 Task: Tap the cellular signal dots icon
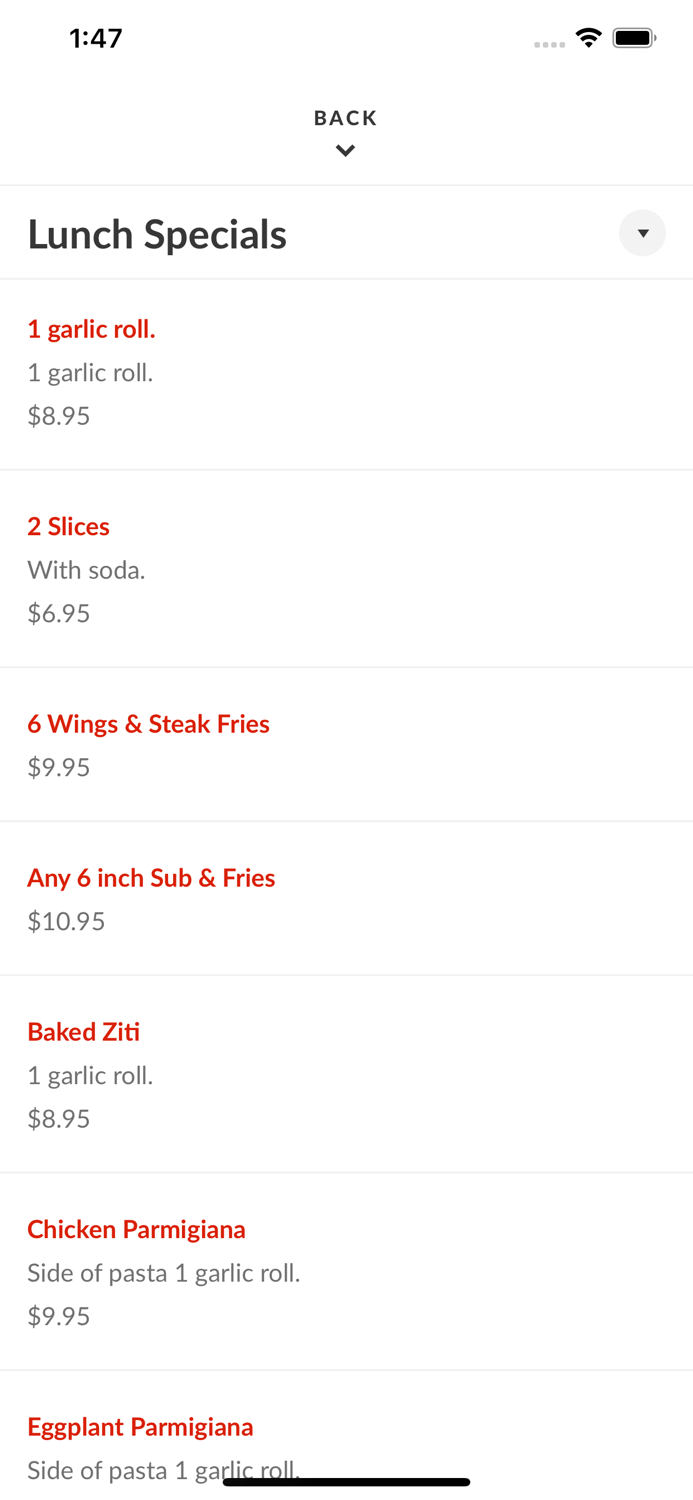point(549,44)
